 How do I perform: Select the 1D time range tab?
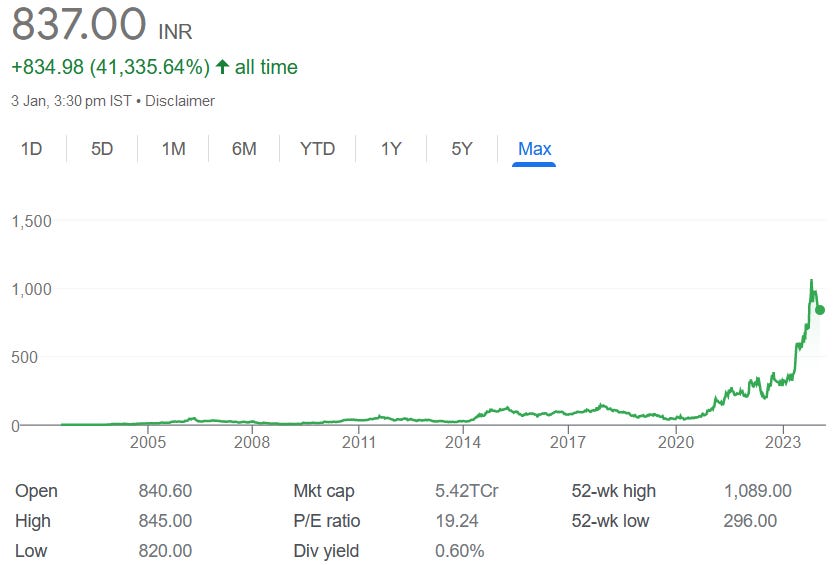click(x=31, y=149)
